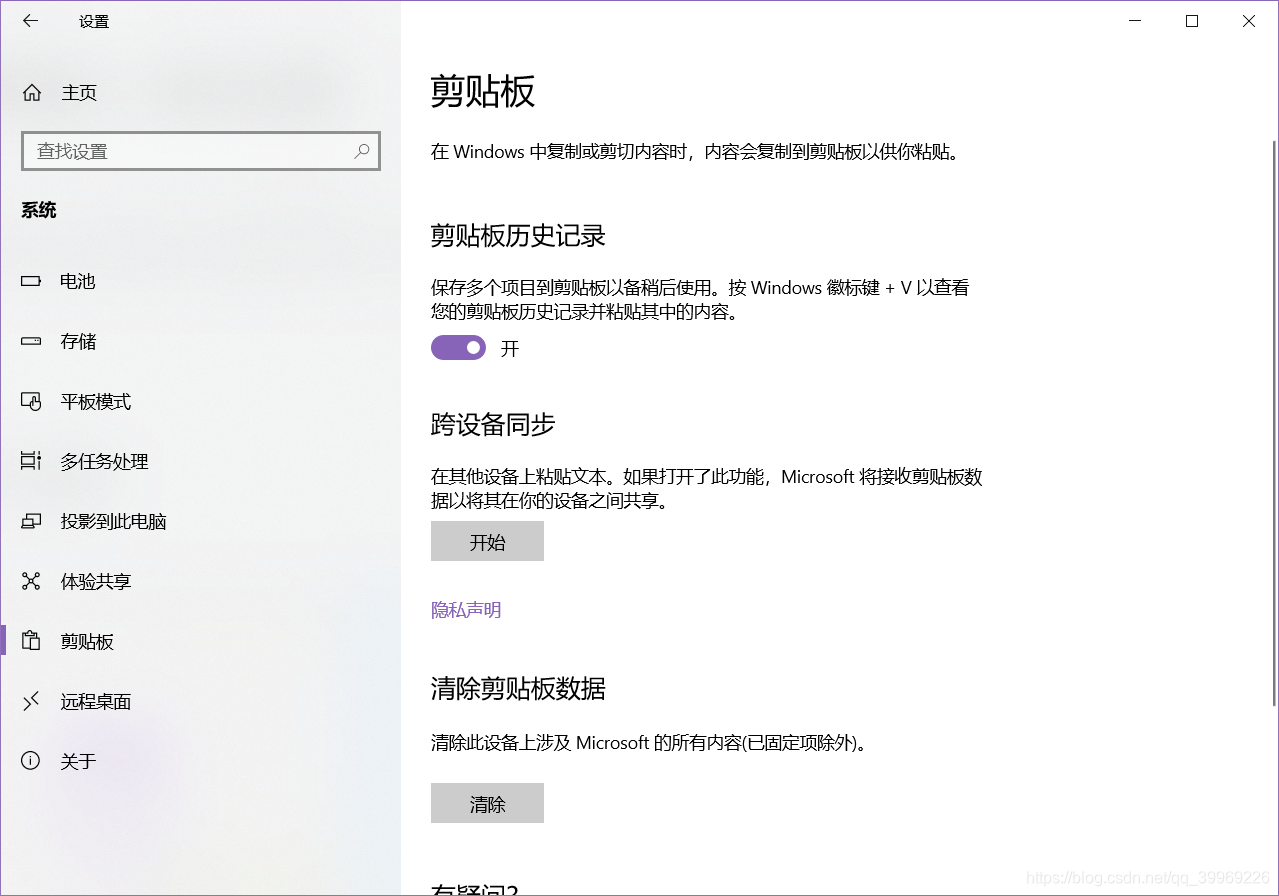The width and height of the screenshot is (1279, 896).
Task: Close the Settings window
Action: (x=1249, y=20)
